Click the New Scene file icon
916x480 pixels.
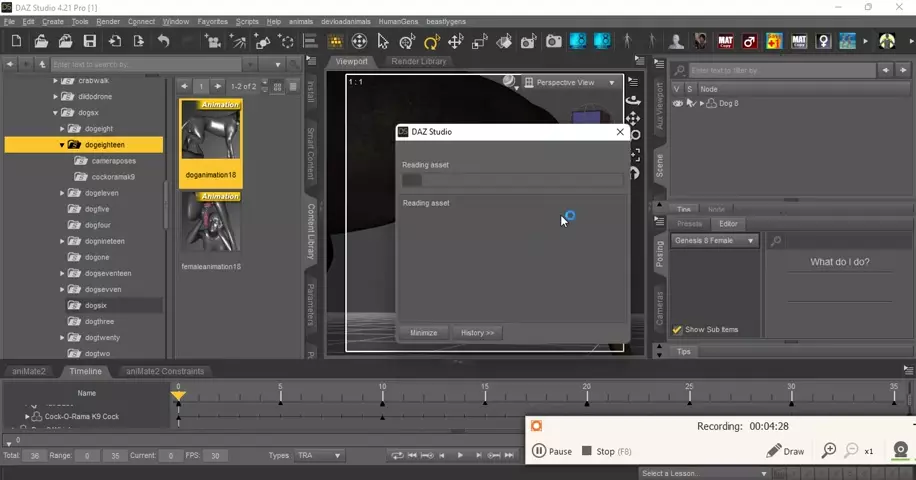pos(16,41)
